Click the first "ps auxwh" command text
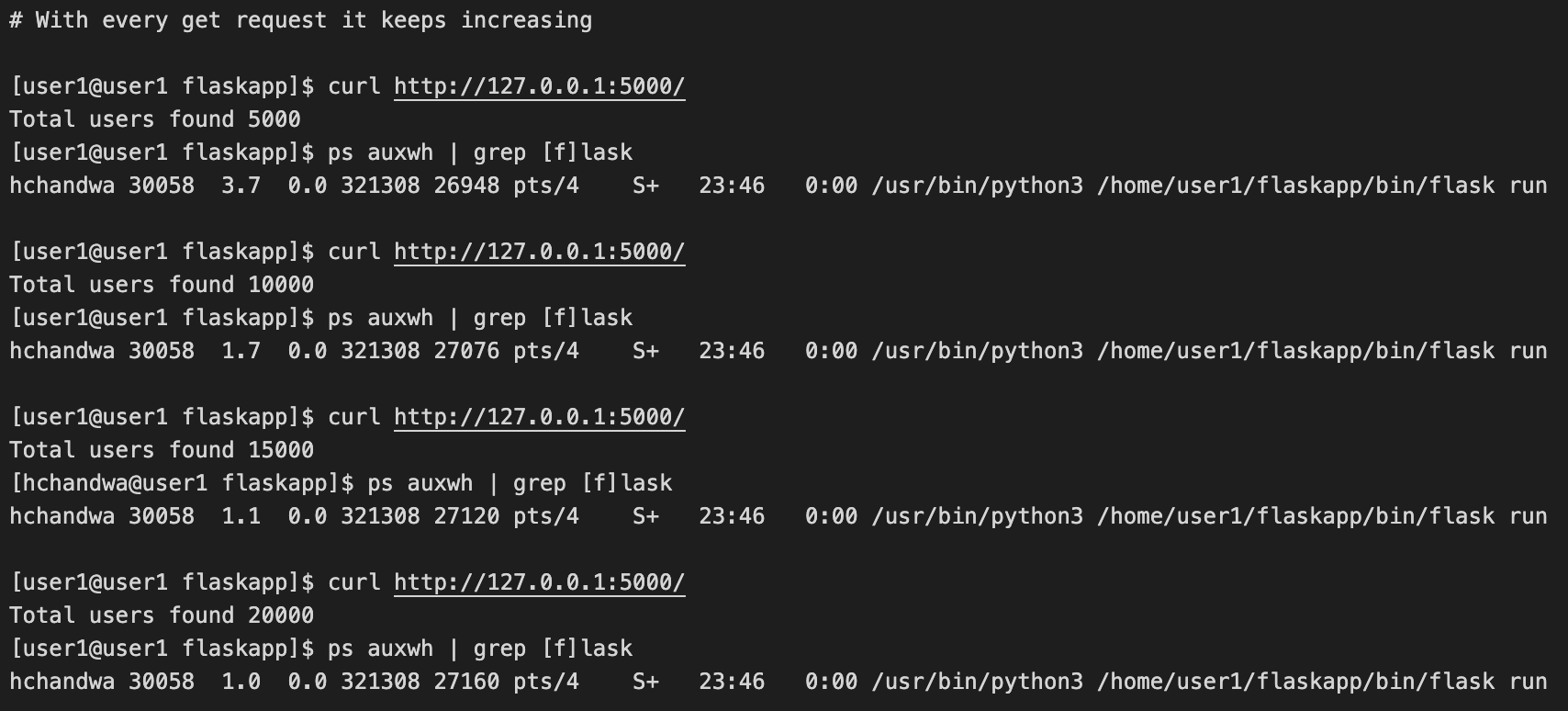Image resolution: width=1568 pixels, height=711 pixels. (x=380, y=152)
